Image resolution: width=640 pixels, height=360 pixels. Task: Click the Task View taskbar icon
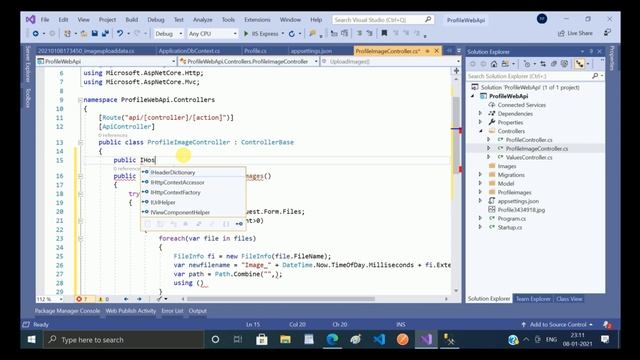click(238, 339)
